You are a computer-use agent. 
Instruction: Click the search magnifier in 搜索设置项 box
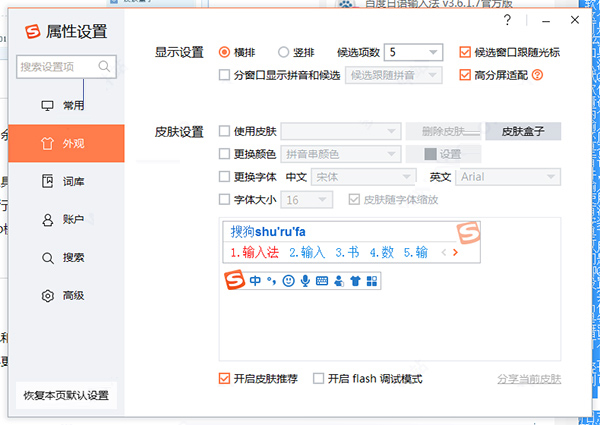click(104, 66)
